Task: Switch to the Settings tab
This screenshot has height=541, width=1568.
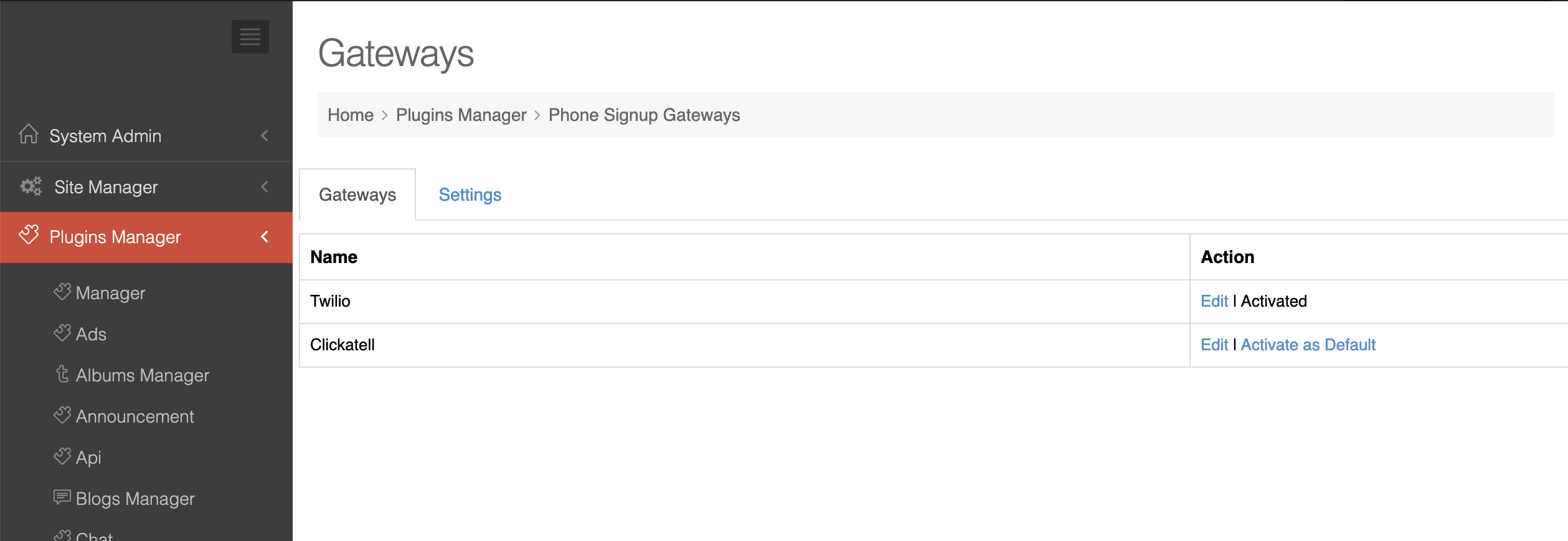Action: tap(470, 194)
